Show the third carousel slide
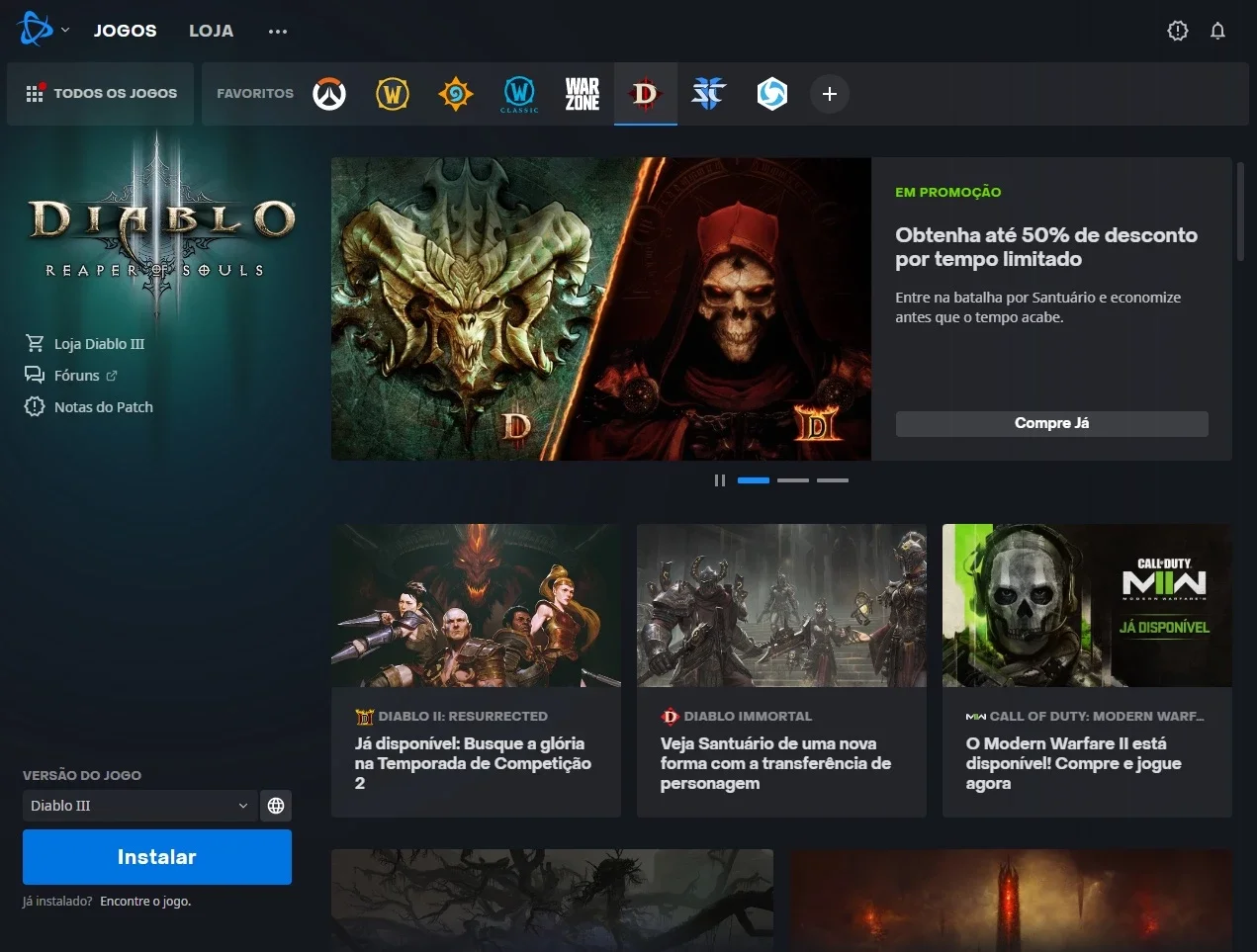This screenshot has width=1257, height=952. [833, 480]
